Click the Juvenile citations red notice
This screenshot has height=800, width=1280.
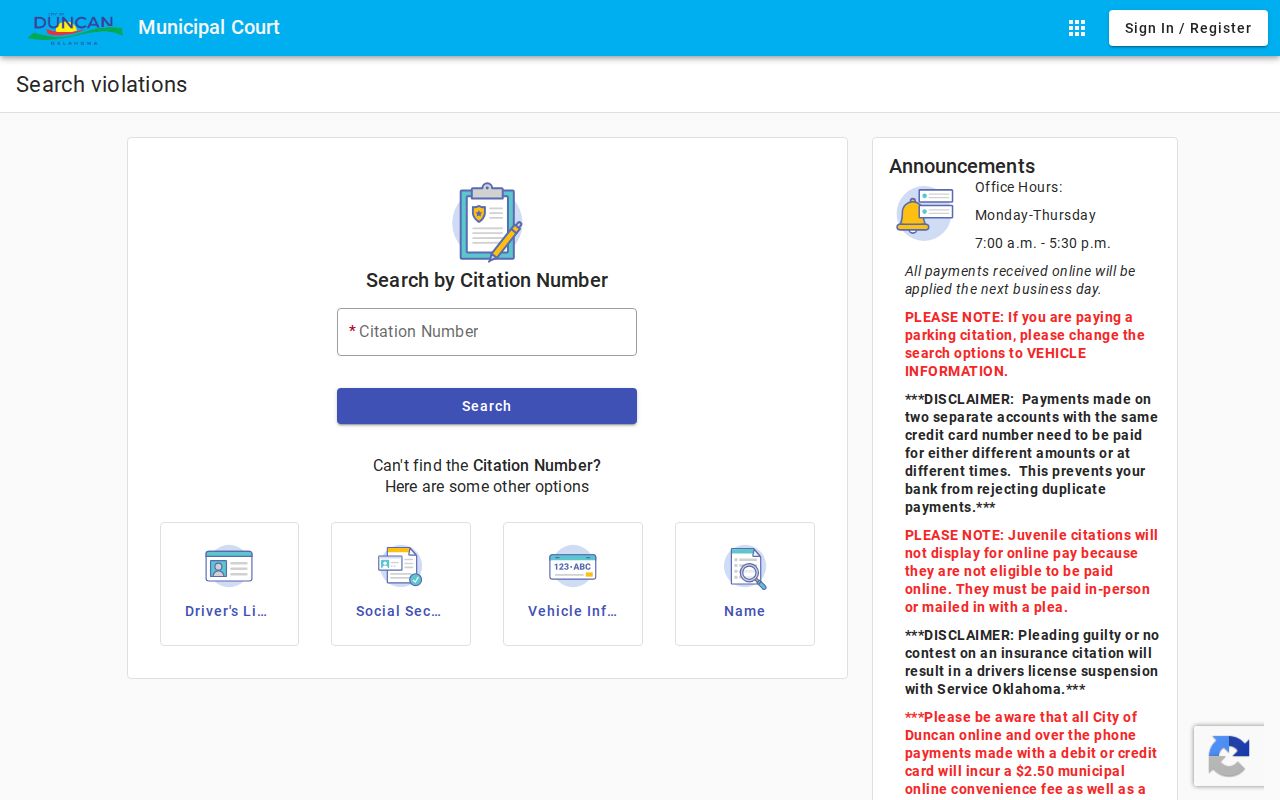[1031, 571]
